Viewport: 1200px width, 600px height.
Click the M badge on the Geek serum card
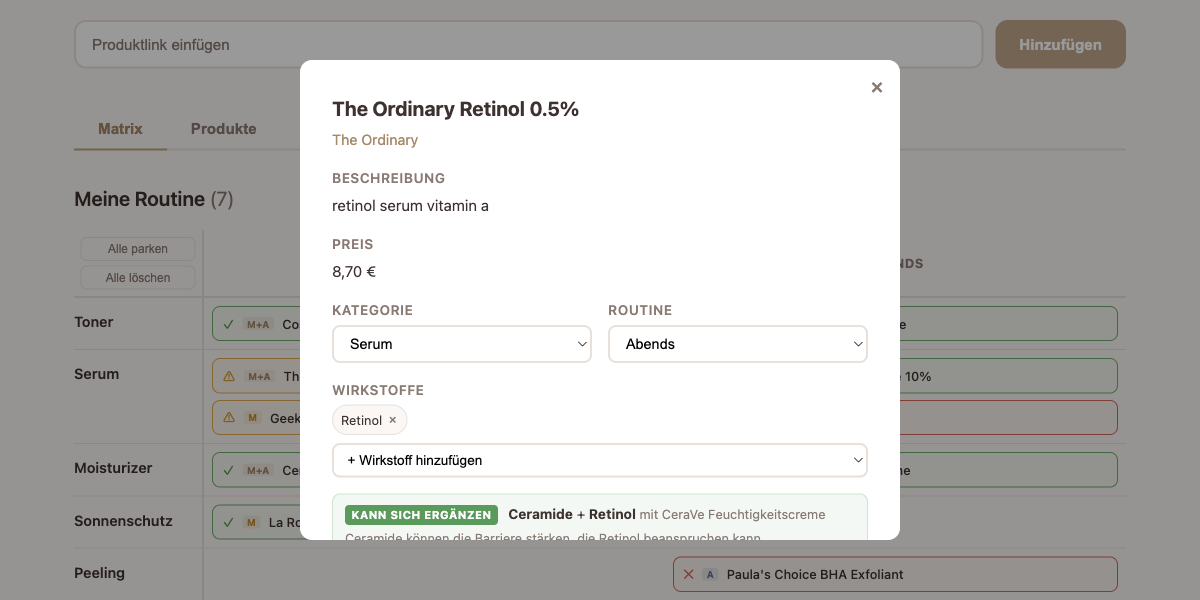point(252,418)
